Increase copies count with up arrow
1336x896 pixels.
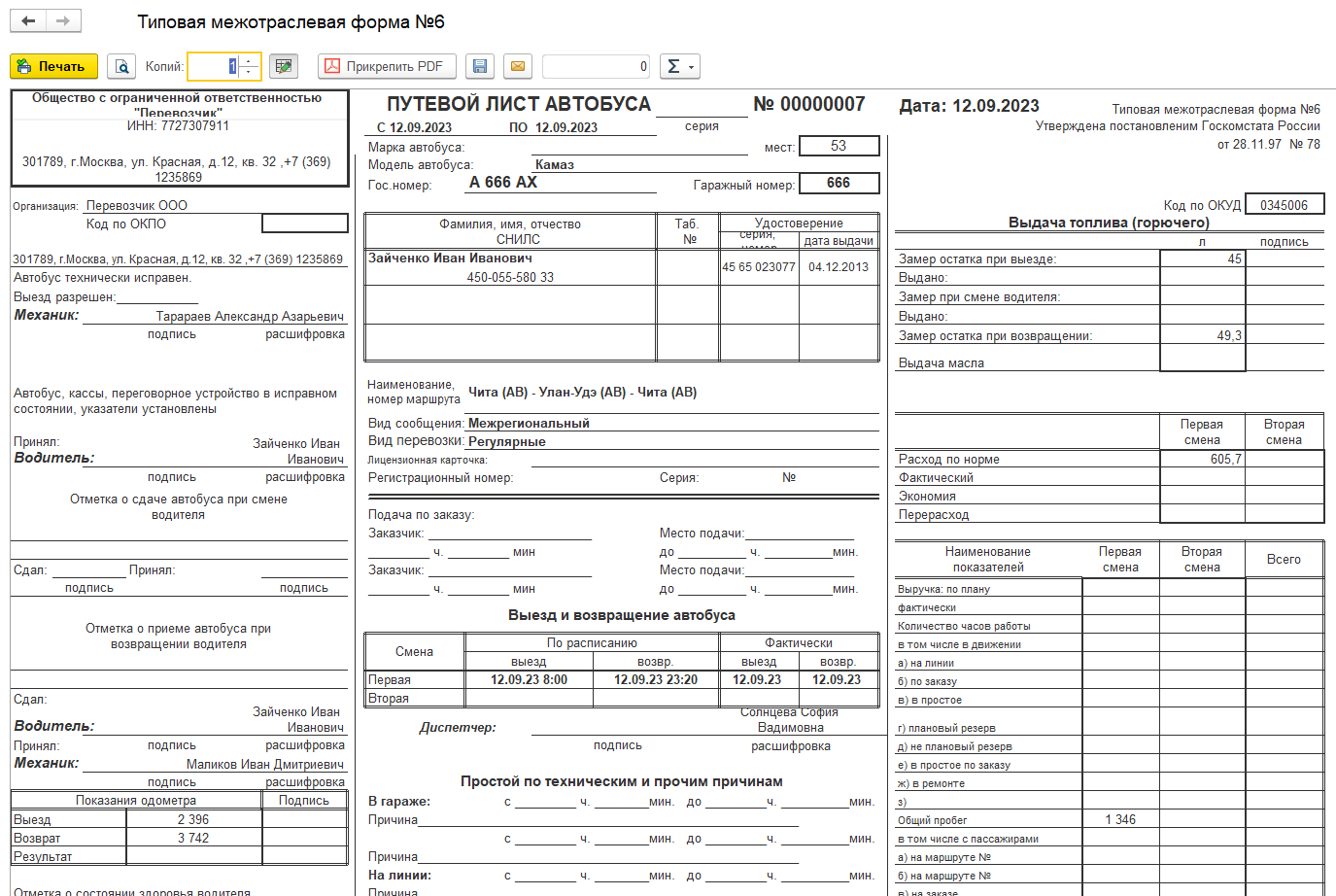(x=250, y=60)
